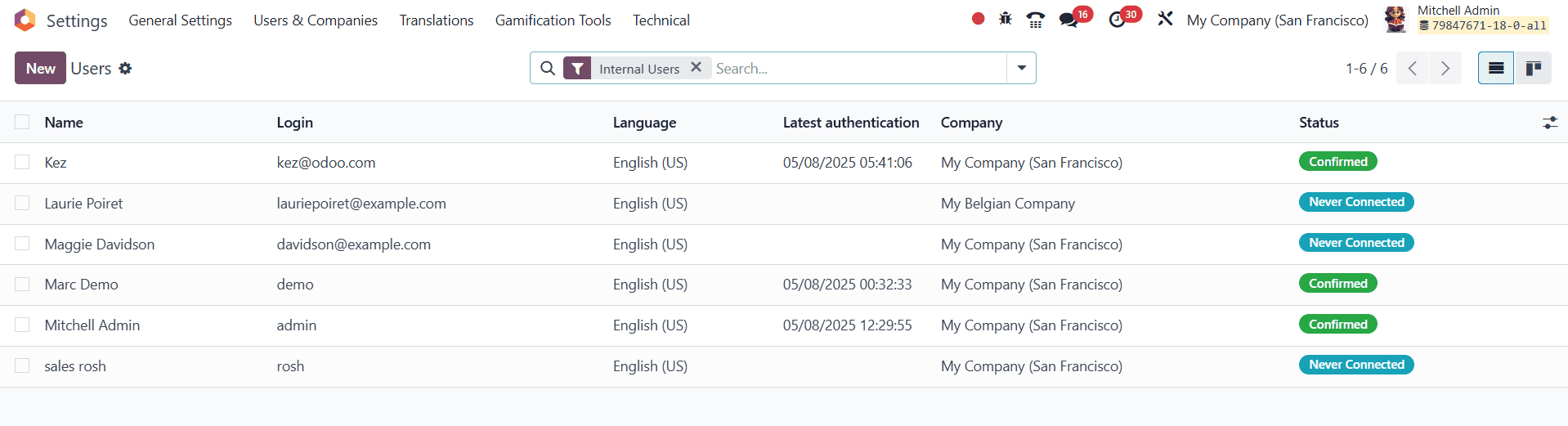Image resolution: width=1568 pixels, height=426 pixels.
Task: Open the Users & Companies menu
Action: point(316,20)
